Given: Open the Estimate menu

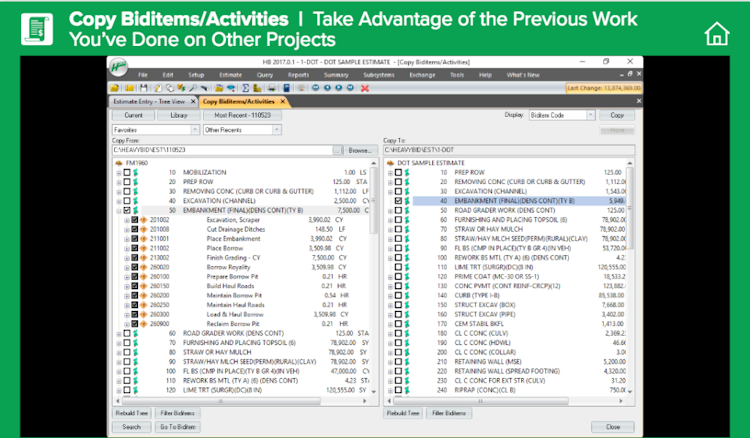Looking at the screenshot, I should pyautogui.click(x=231, y=75).
